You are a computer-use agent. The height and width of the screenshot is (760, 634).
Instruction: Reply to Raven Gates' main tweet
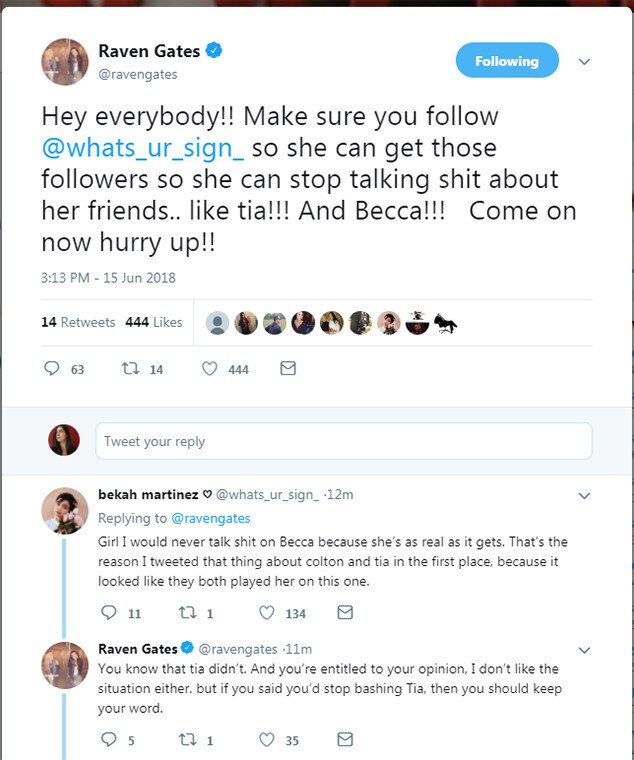point(53,369)
